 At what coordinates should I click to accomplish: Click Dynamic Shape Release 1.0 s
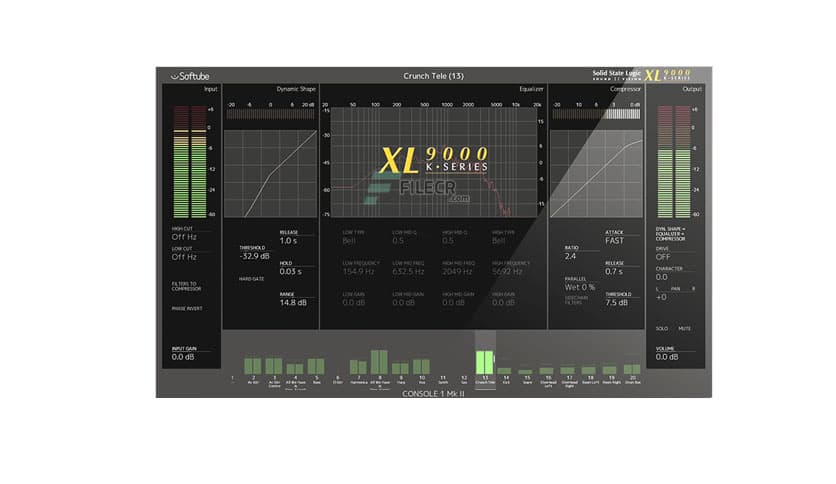click(x=288, y=241)
